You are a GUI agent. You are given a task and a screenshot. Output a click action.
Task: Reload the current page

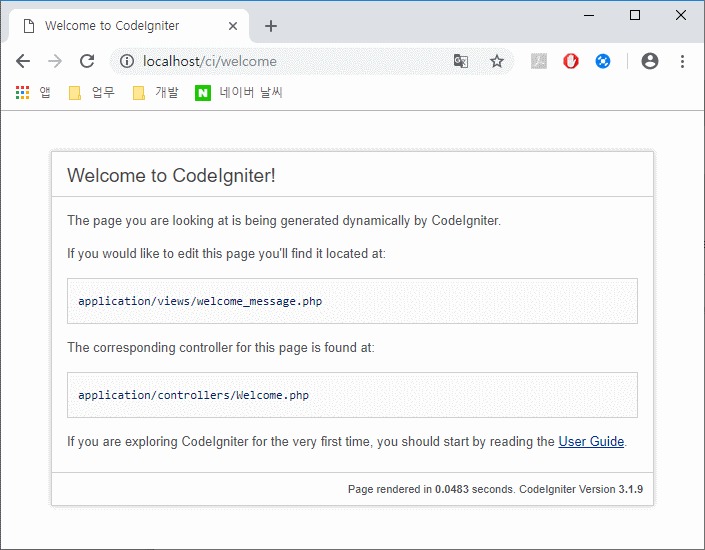pos(87,61)
